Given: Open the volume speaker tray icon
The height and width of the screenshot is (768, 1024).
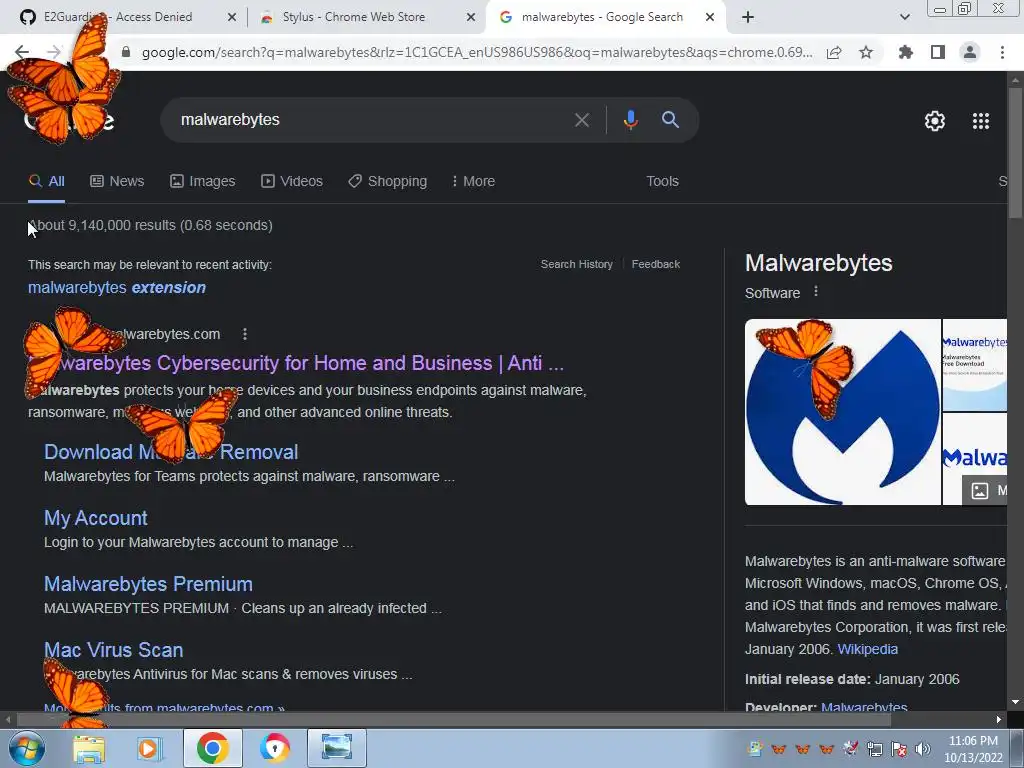Looking at the screenshot, I should [x=923, y=749].
